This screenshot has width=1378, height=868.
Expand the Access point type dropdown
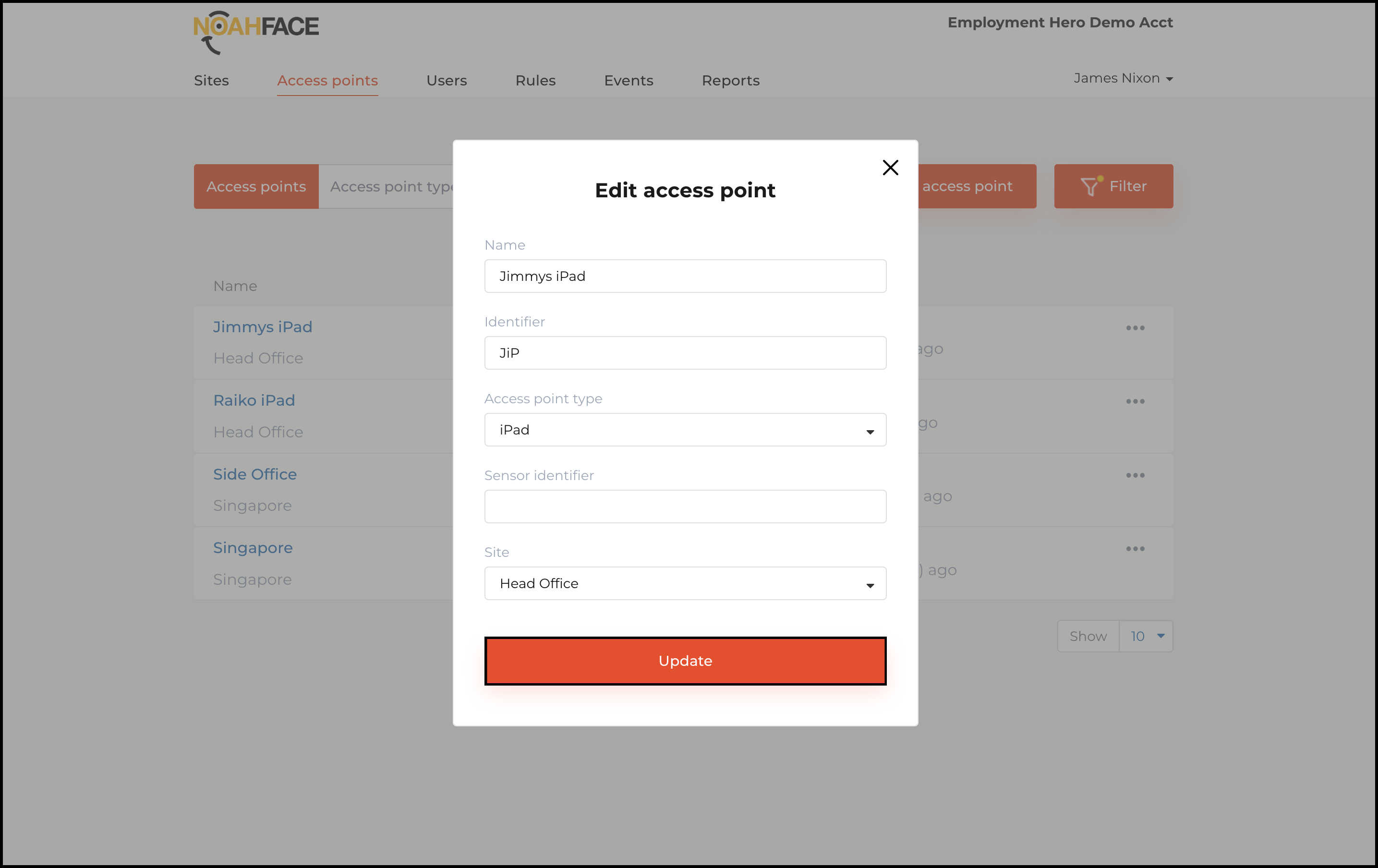point(685,430)
